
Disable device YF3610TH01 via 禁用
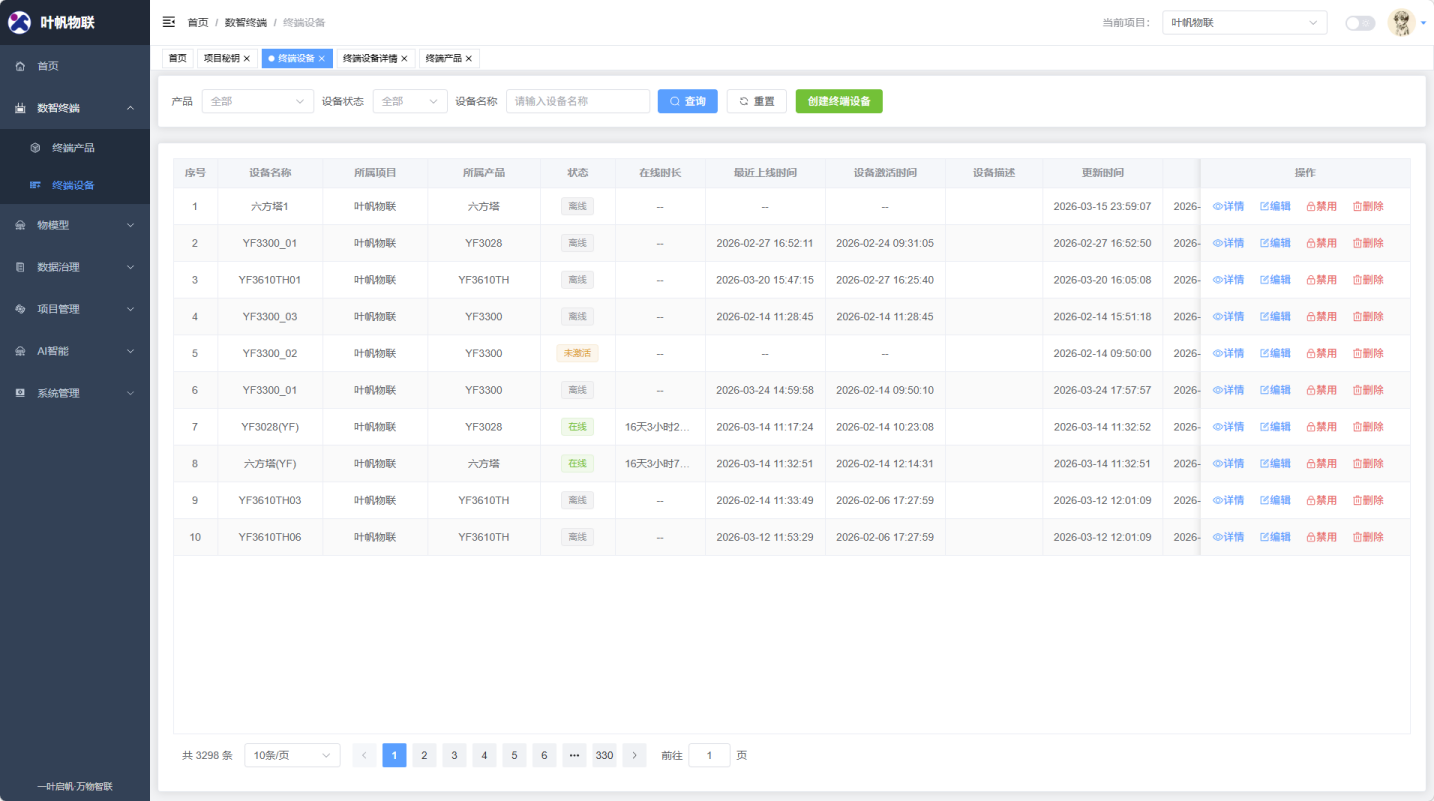[x=1321, y=280]
